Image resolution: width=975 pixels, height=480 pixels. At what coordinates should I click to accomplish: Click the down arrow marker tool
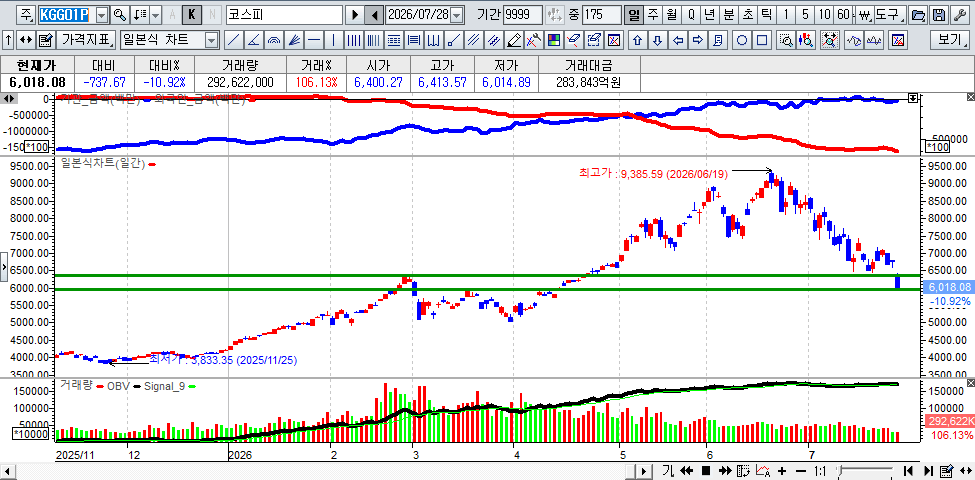pyautogui.click(x=657, y=41)
